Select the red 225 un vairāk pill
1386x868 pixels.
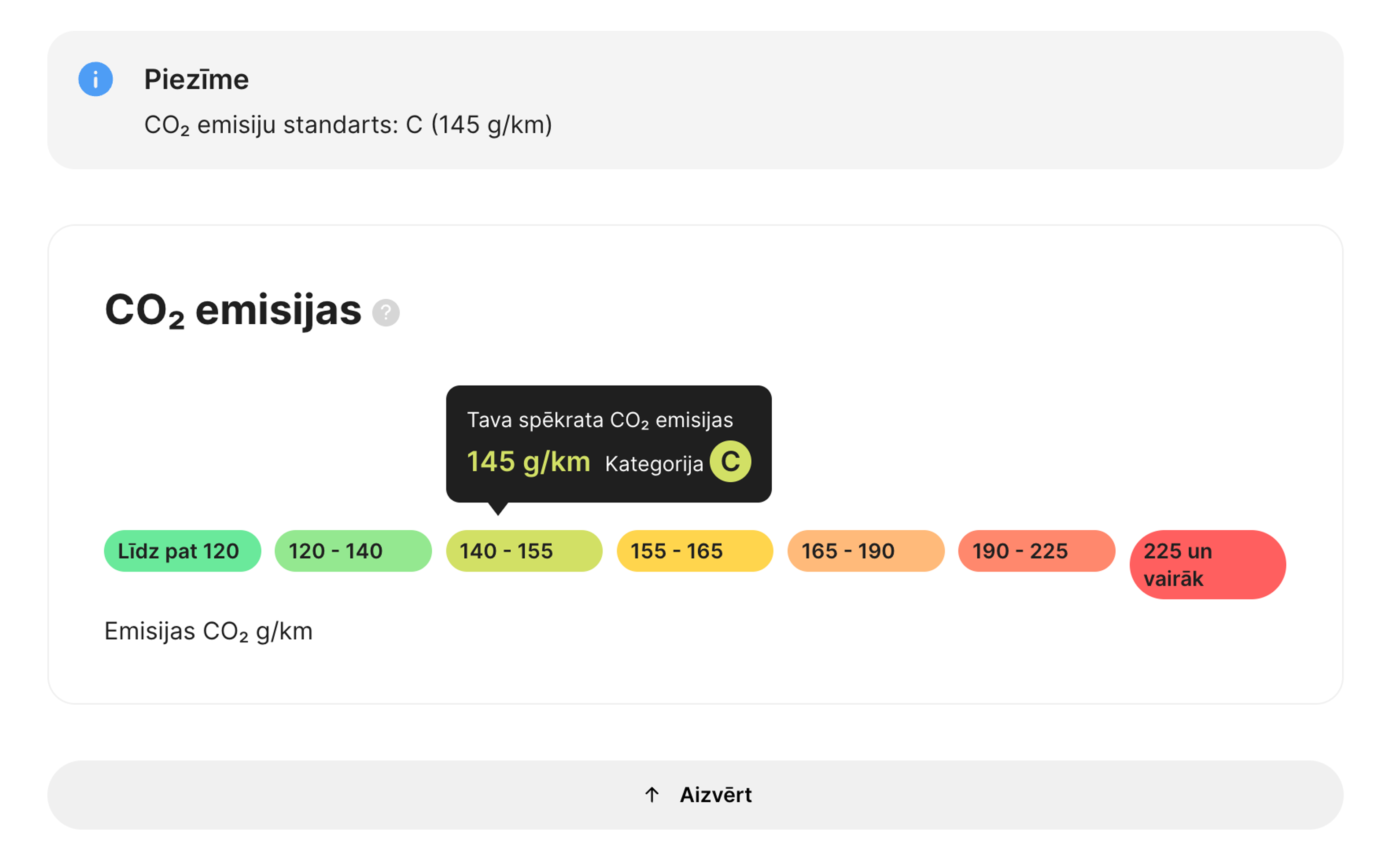click(x=1207, y=564)
